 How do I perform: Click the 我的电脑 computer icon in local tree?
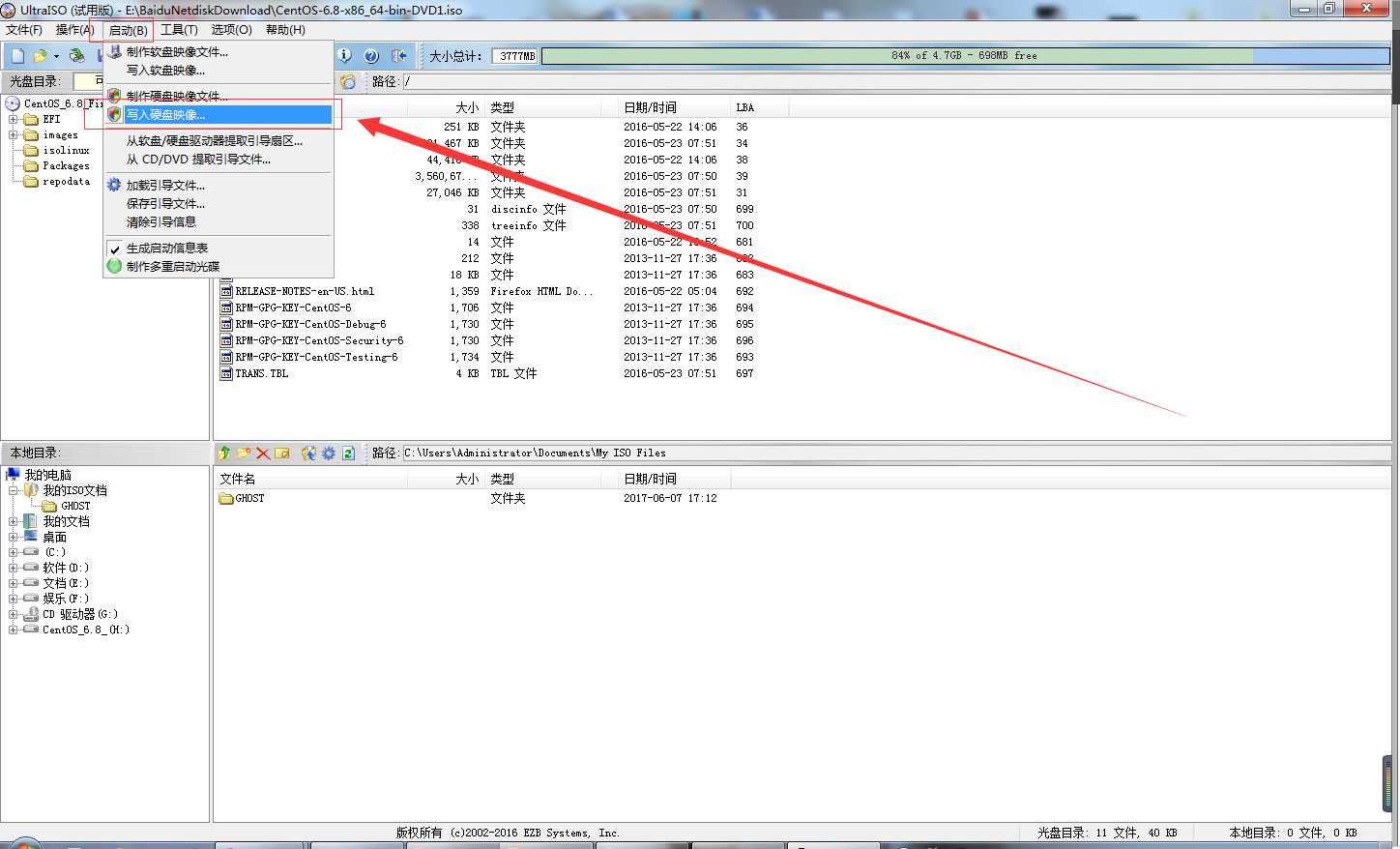(13, 474)
